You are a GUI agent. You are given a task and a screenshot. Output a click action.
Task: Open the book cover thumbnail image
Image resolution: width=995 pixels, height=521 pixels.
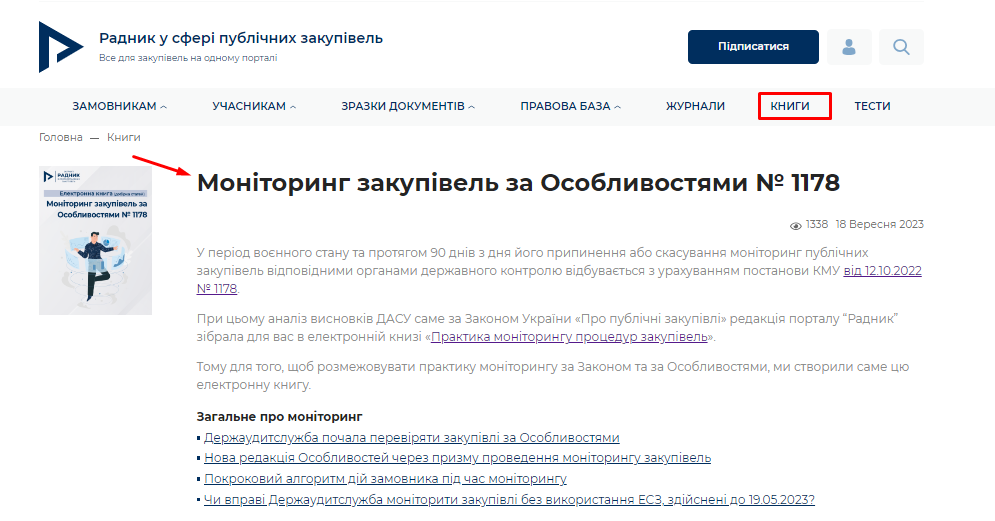tap(95, 240)
